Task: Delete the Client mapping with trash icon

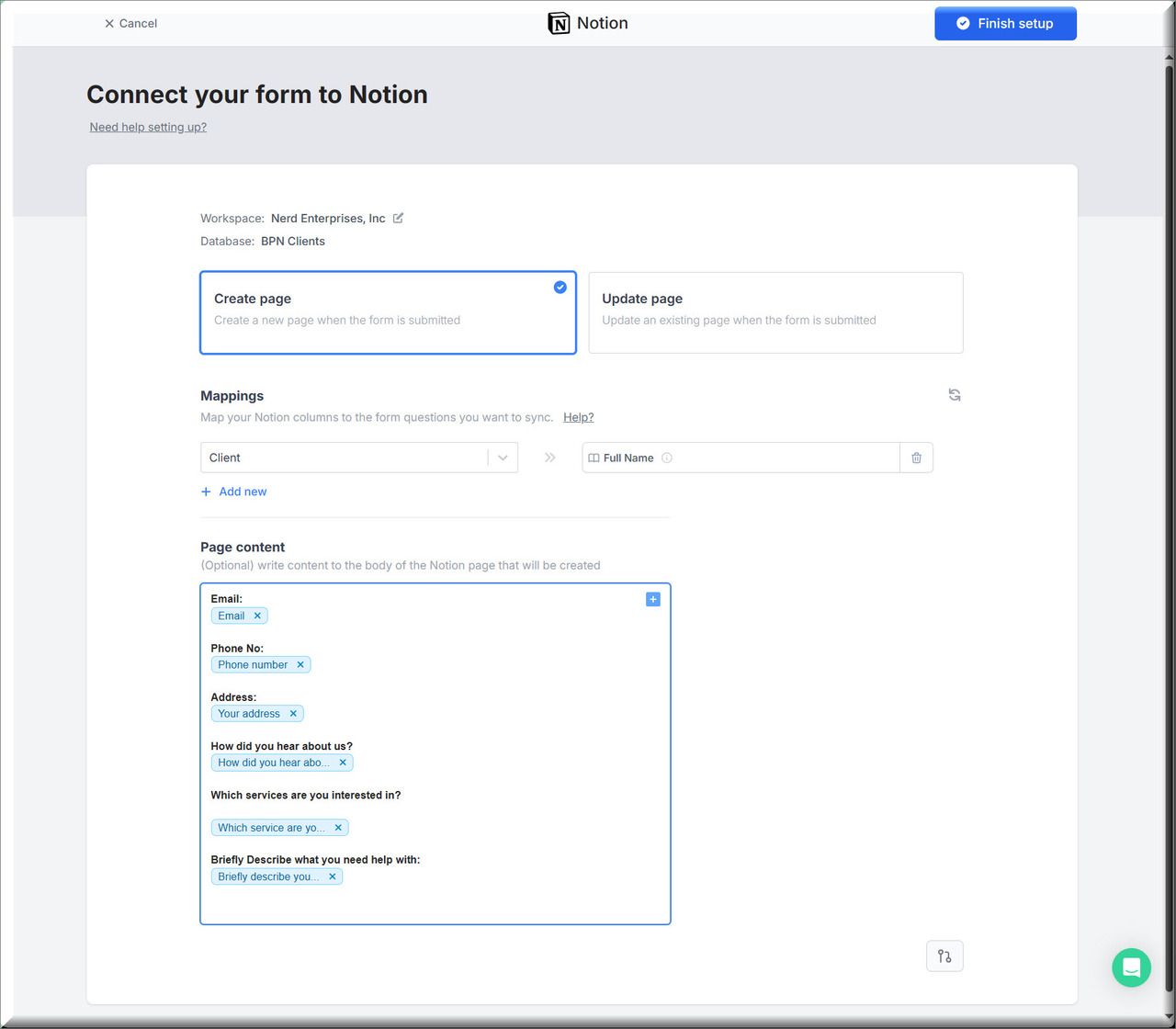Action: click(916, 458)
